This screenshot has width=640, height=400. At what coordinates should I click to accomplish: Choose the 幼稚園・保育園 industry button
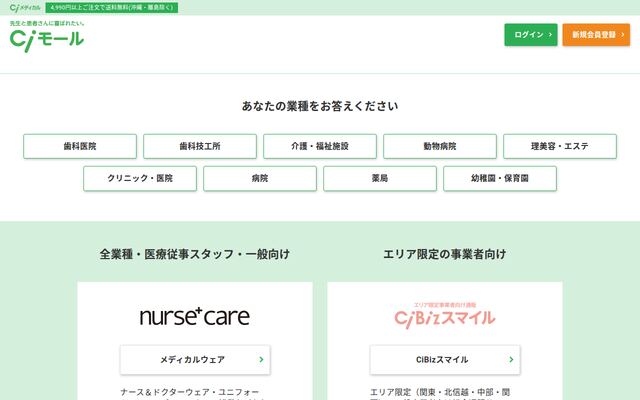click(500, 178)
